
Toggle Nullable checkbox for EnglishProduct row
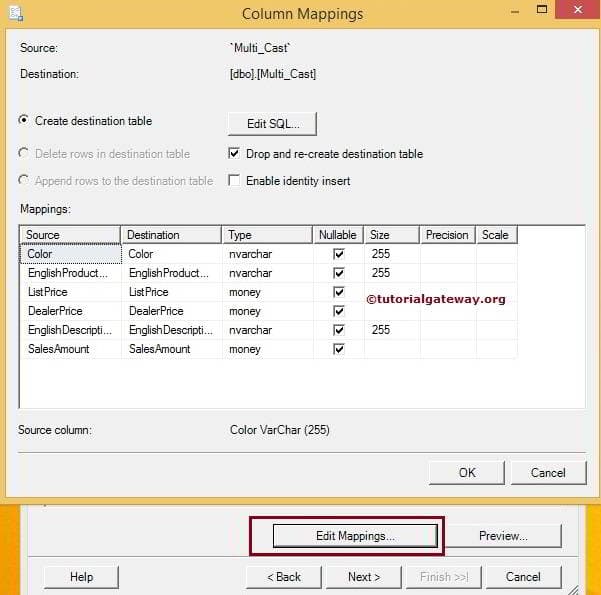pyautogui.click(x=339, y=273)
